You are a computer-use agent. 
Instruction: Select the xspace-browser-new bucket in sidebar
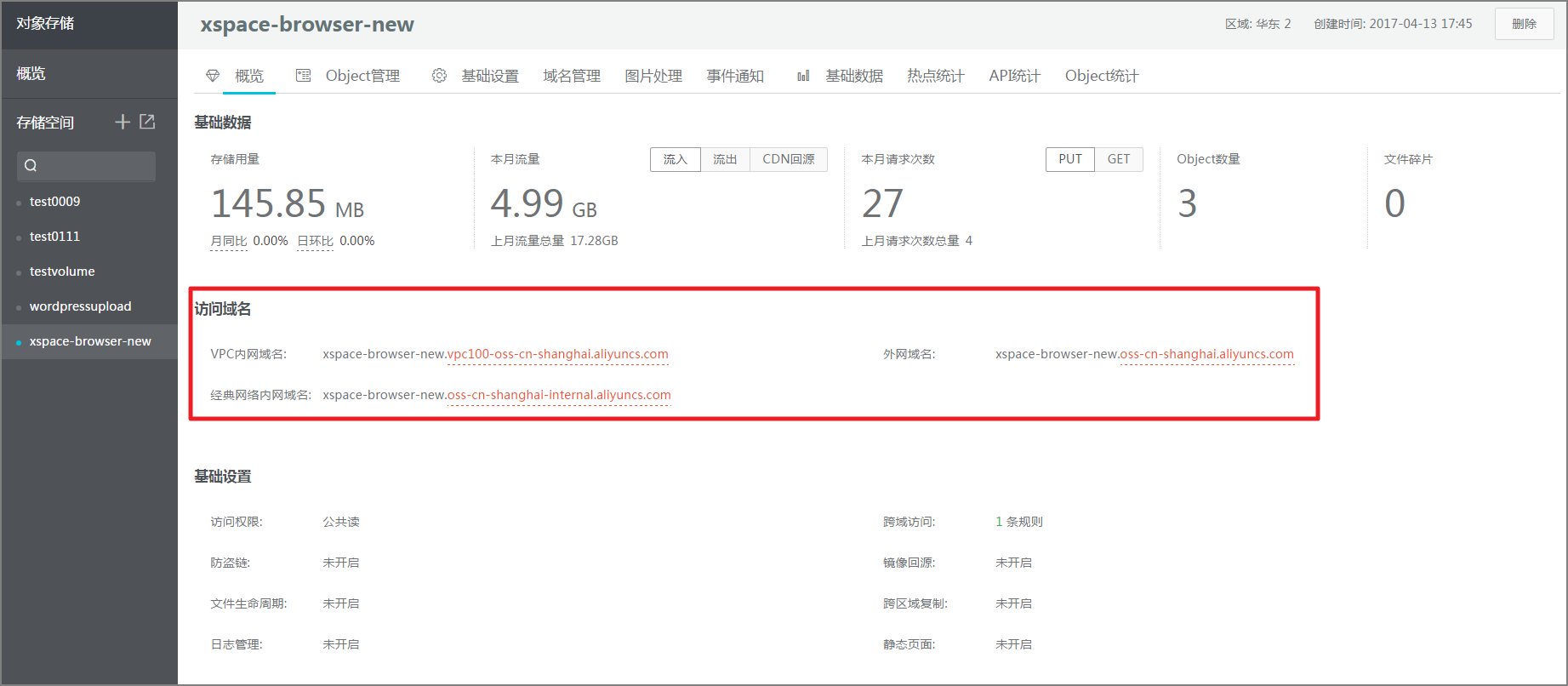(89, 341)
